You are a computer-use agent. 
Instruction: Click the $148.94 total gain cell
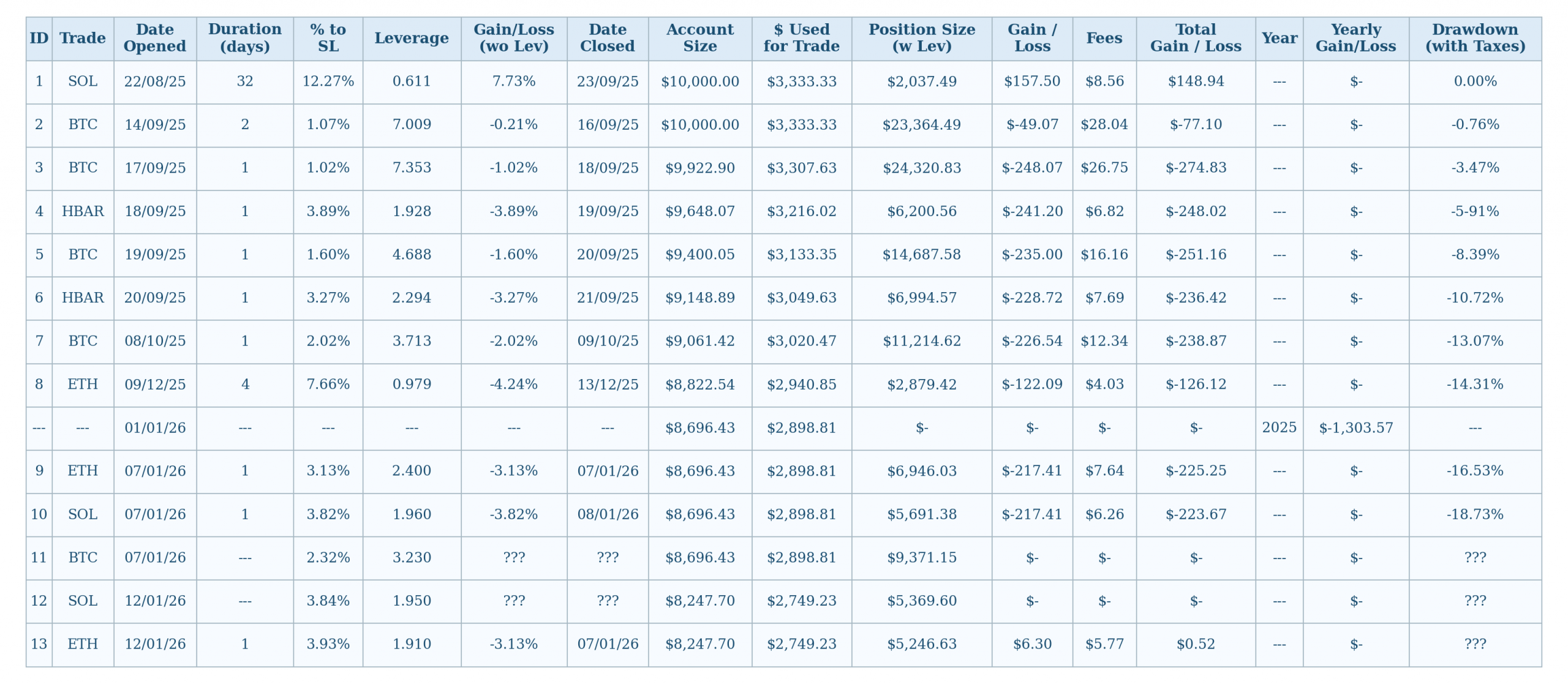[x=1196, y=81]
